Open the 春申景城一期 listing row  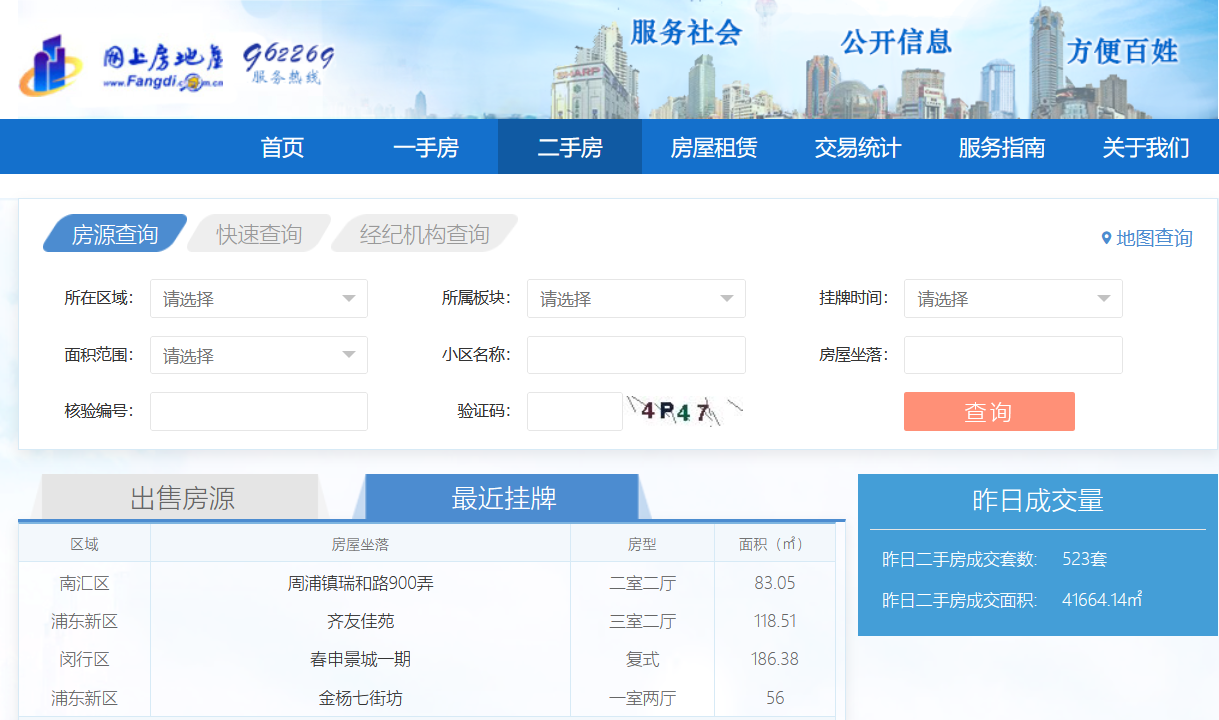click(360, 659)
